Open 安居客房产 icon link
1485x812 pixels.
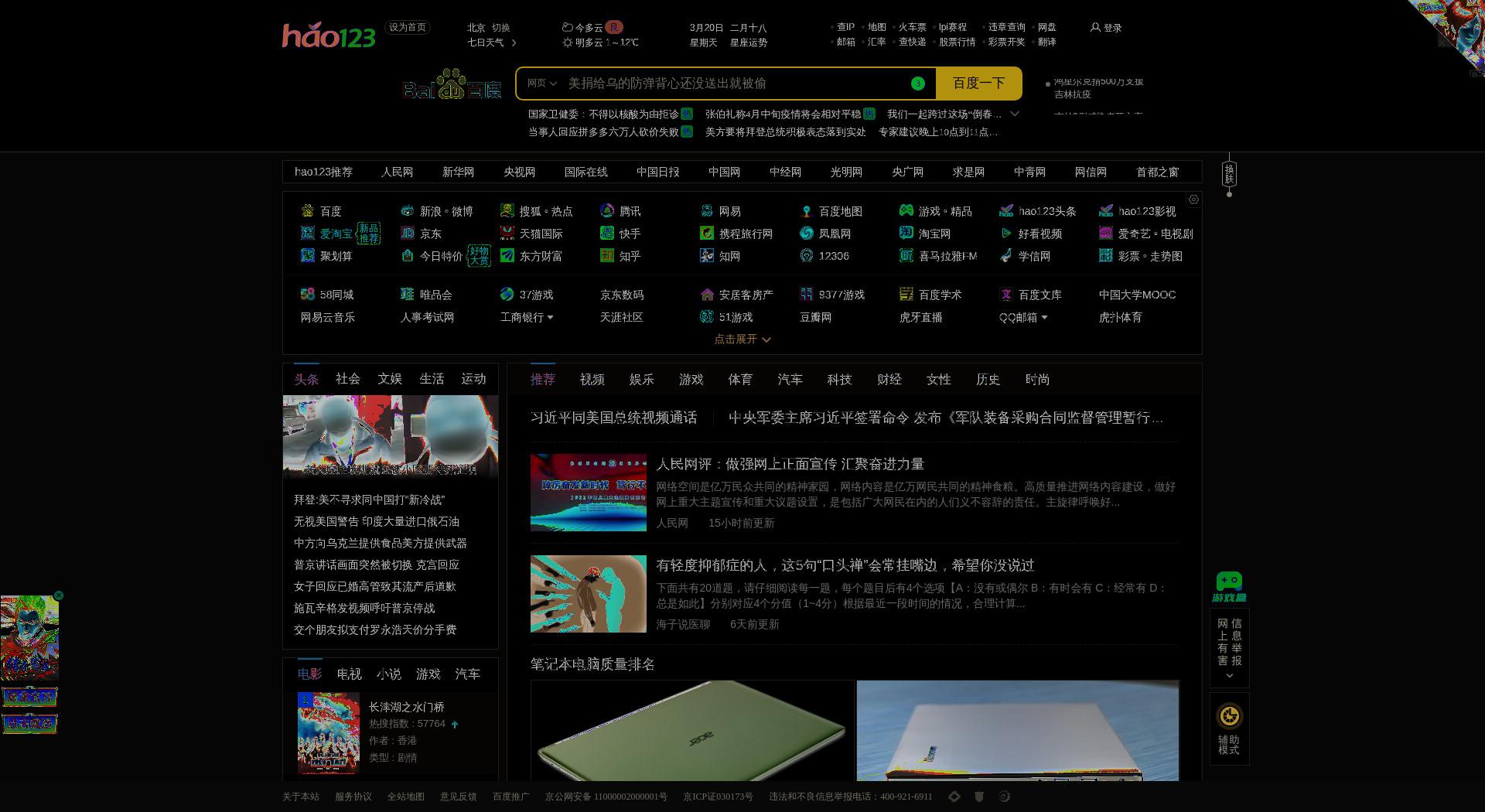pyautogui.click(x=706, y=295)
